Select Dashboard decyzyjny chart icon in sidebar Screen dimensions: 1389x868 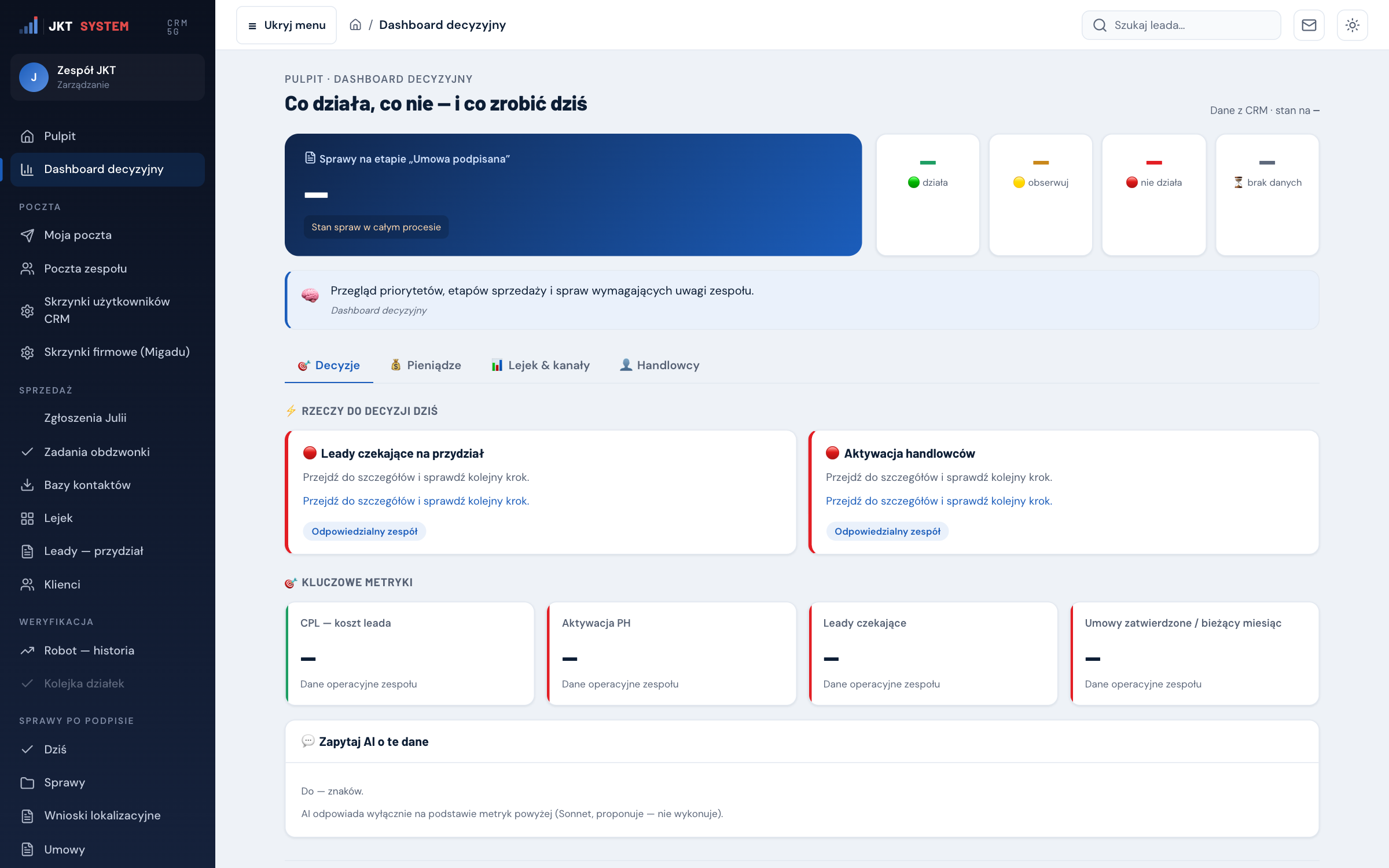pos(27,169)
